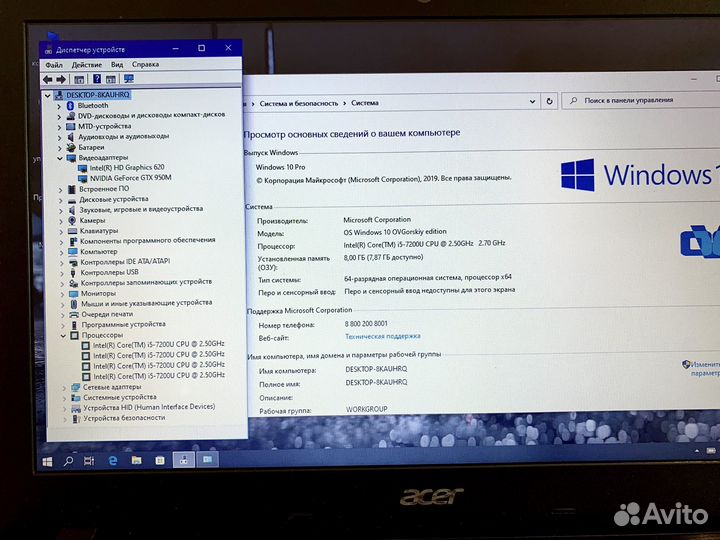Click the Back arrow in Device Manager toolbar
This screenshot has height=540, width=720.
48,79
